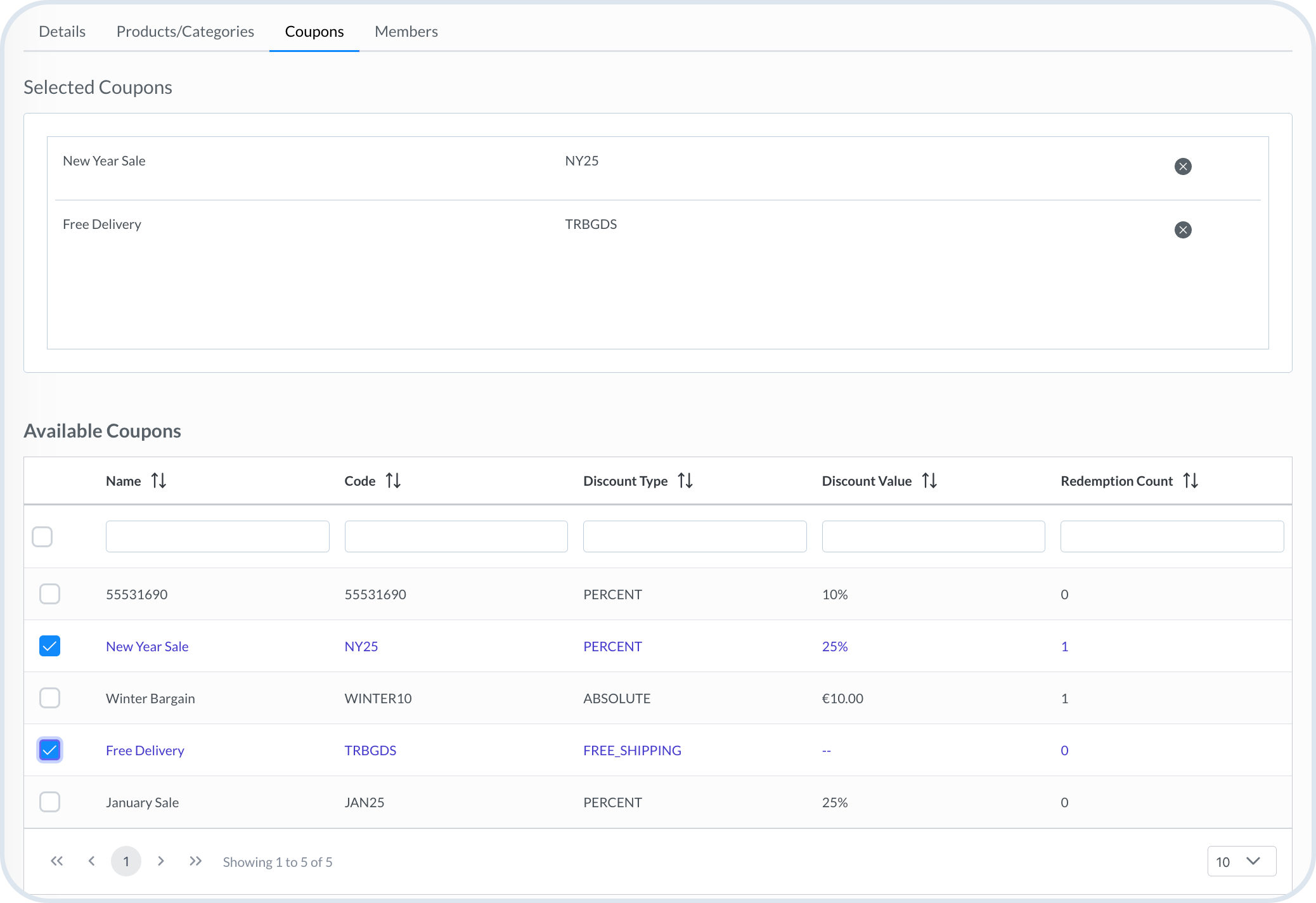Sort by Discount Value column
The width and height of the screenshot is (1316, 903).
point(929,481)
